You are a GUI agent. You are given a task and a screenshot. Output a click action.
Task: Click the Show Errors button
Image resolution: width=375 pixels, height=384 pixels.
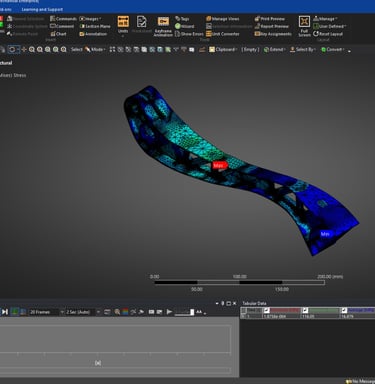pyautogui.click(x=189, y=34)
